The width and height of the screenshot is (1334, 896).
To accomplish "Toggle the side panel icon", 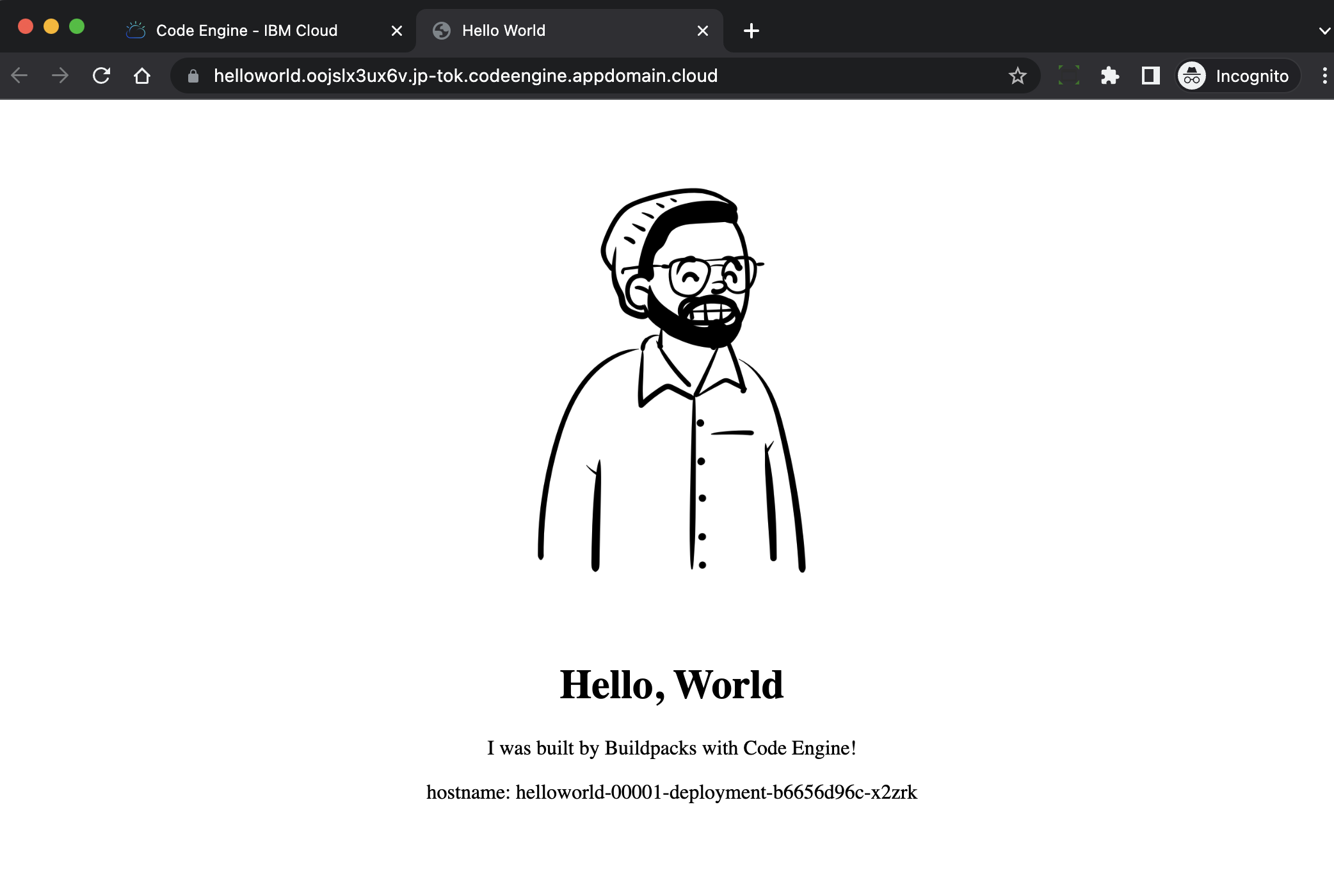I will click(x=1150, y=76).
